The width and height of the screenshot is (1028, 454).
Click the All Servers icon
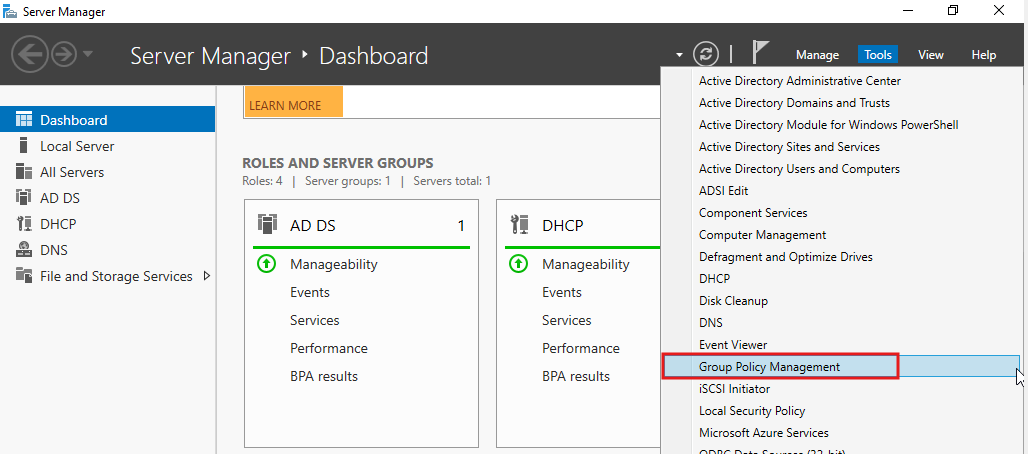point(24,172)
